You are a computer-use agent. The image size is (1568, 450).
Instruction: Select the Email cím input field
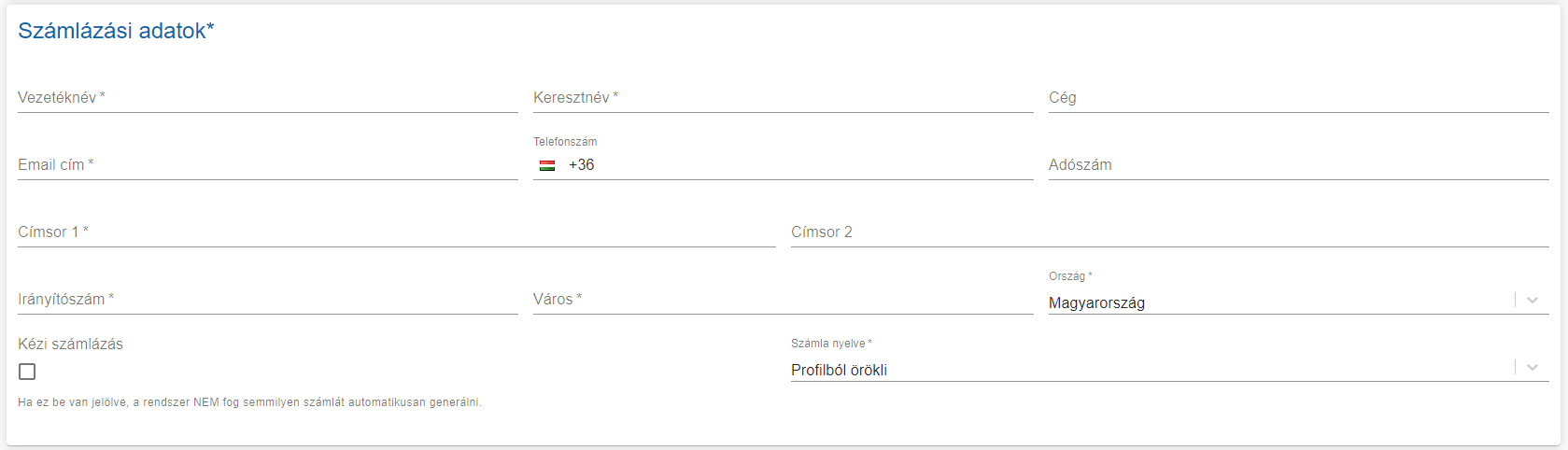point(268,165)
